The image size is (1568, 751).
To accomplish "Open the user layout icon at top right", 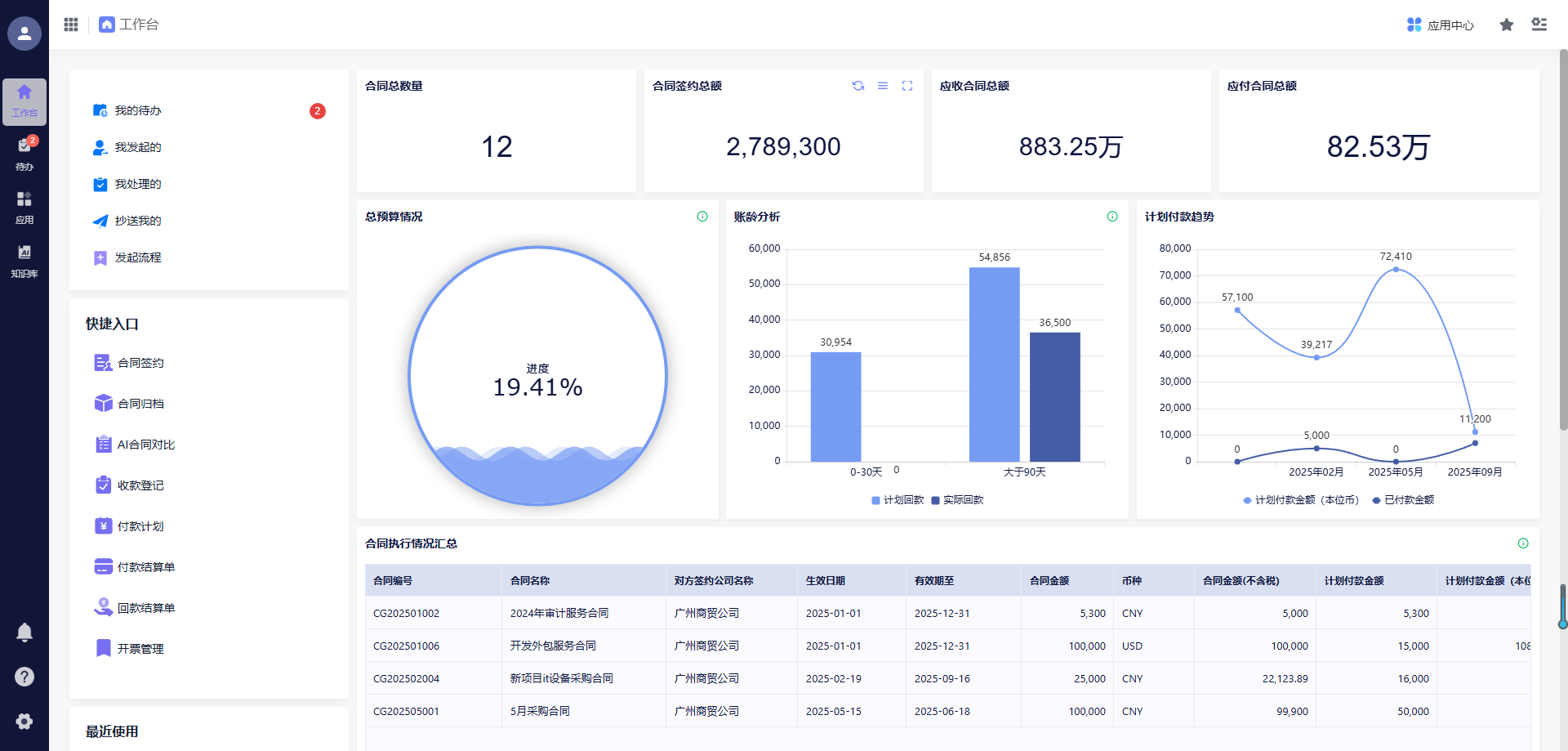I will 1539,25.
